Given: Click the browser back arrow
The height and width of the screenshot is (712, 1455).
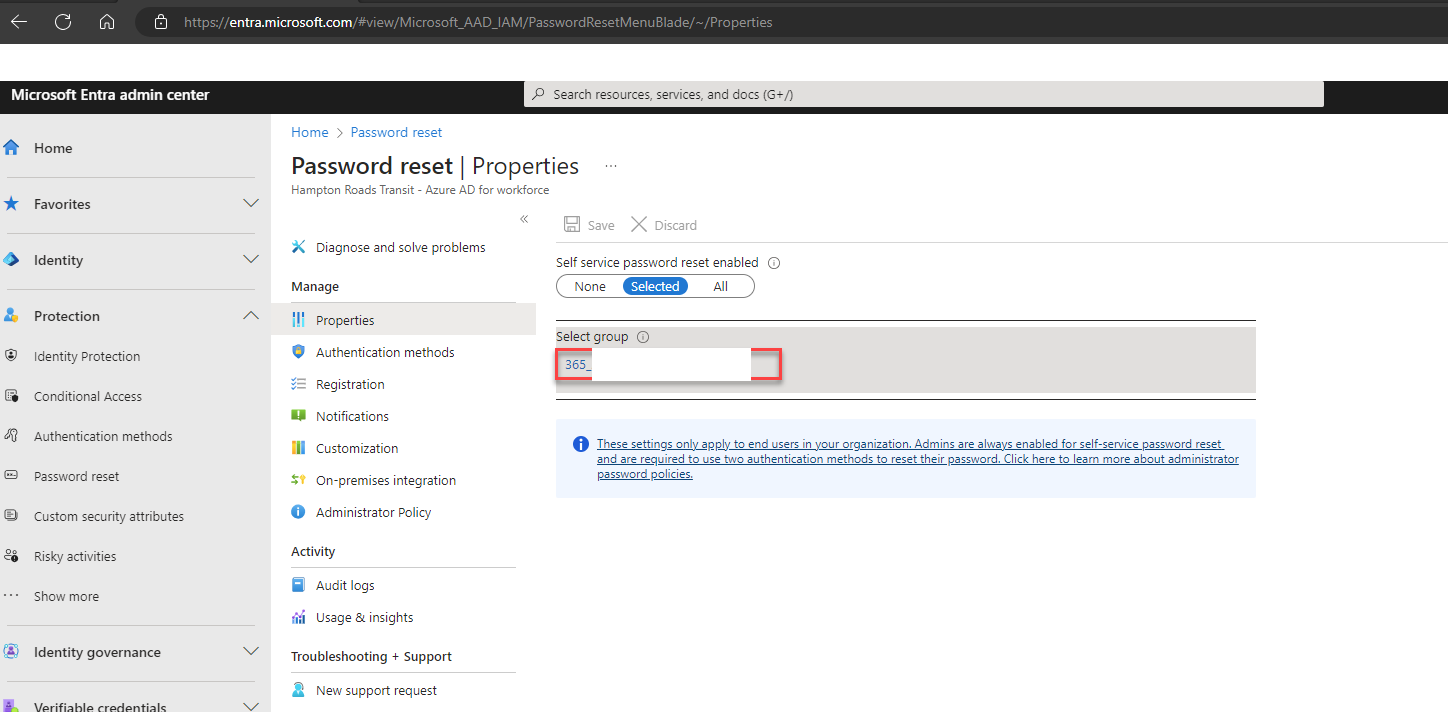Looking at the screenshot, I should (19, 22).
